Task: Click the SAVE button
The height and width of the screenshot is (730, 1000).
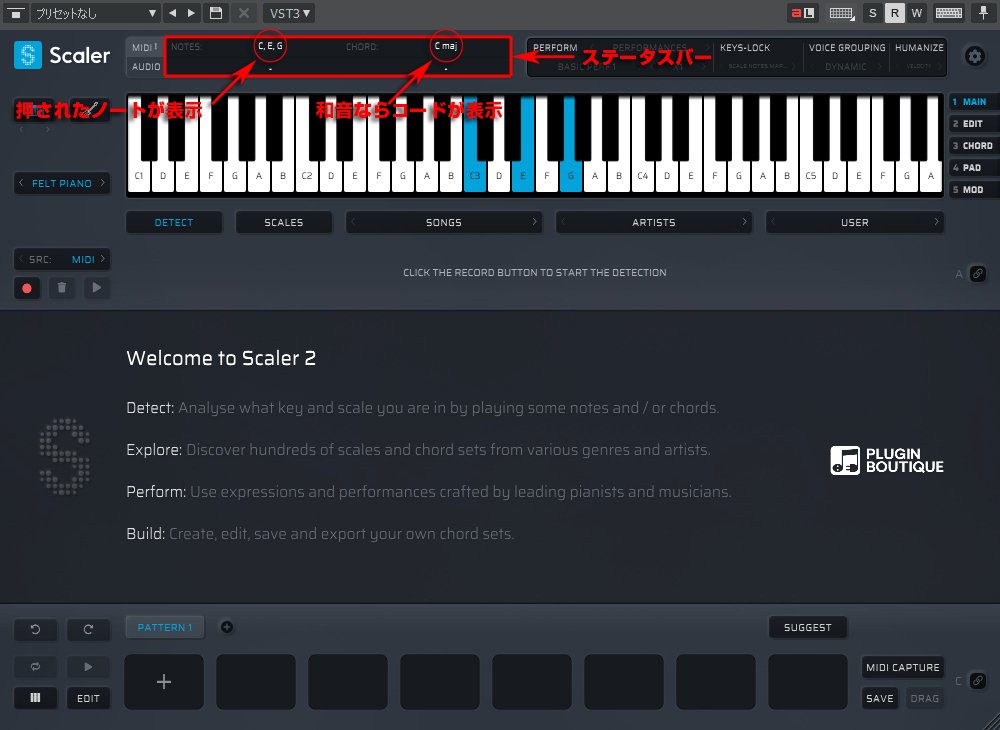Action: tap(879, 698)
